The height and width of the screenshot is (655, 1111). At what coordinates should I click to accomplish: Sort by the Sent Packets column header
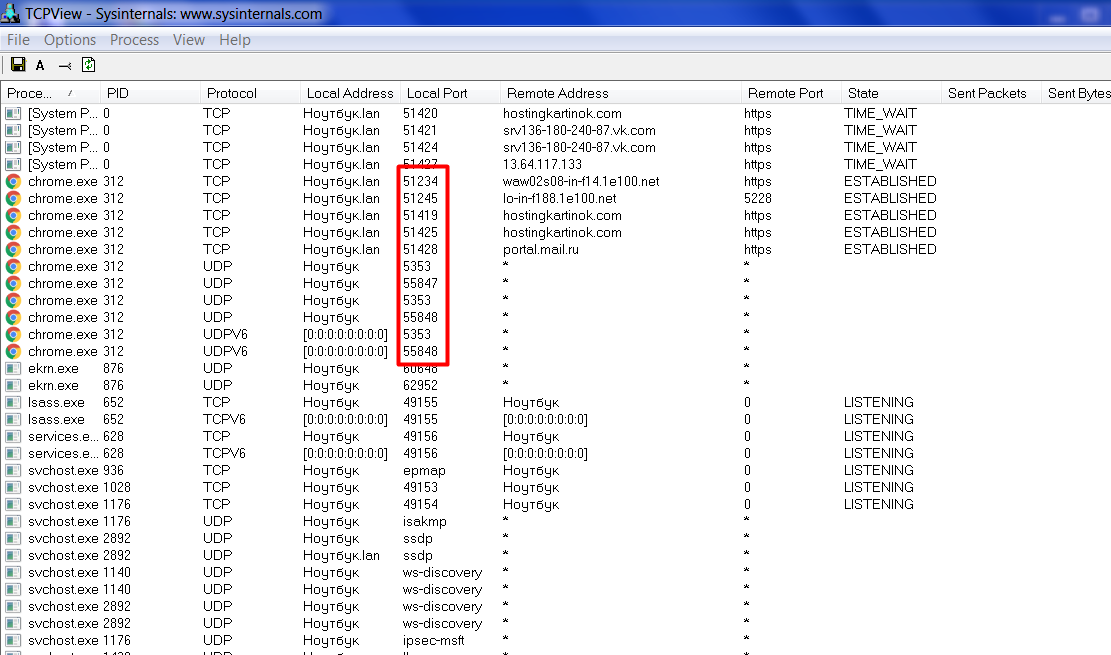click(x=991, y=93)
